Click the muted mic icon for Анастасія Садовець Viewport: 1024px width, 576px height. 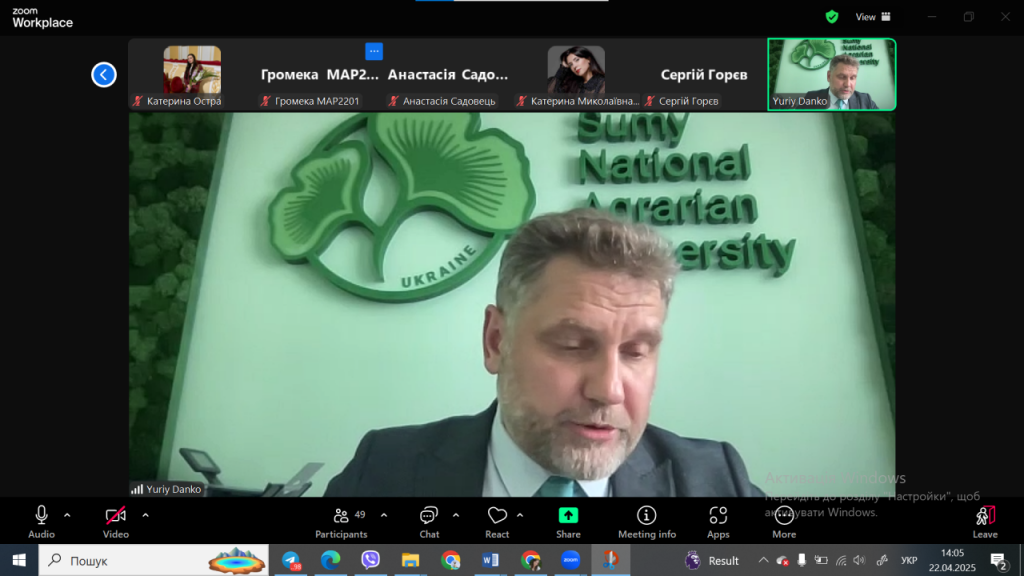(394, 101)
